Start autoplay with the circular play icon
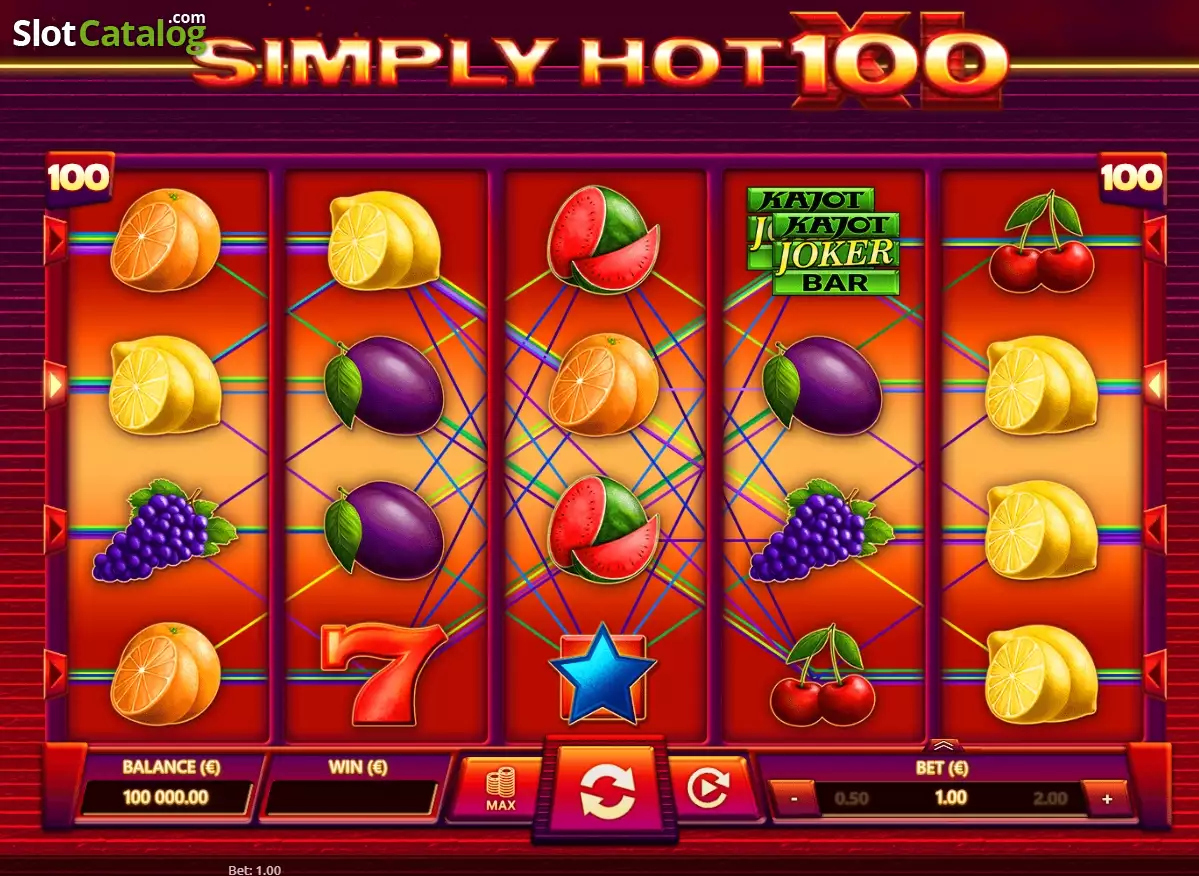The height and width of the screenshot is (876, 1199). [x=708, y=789]
